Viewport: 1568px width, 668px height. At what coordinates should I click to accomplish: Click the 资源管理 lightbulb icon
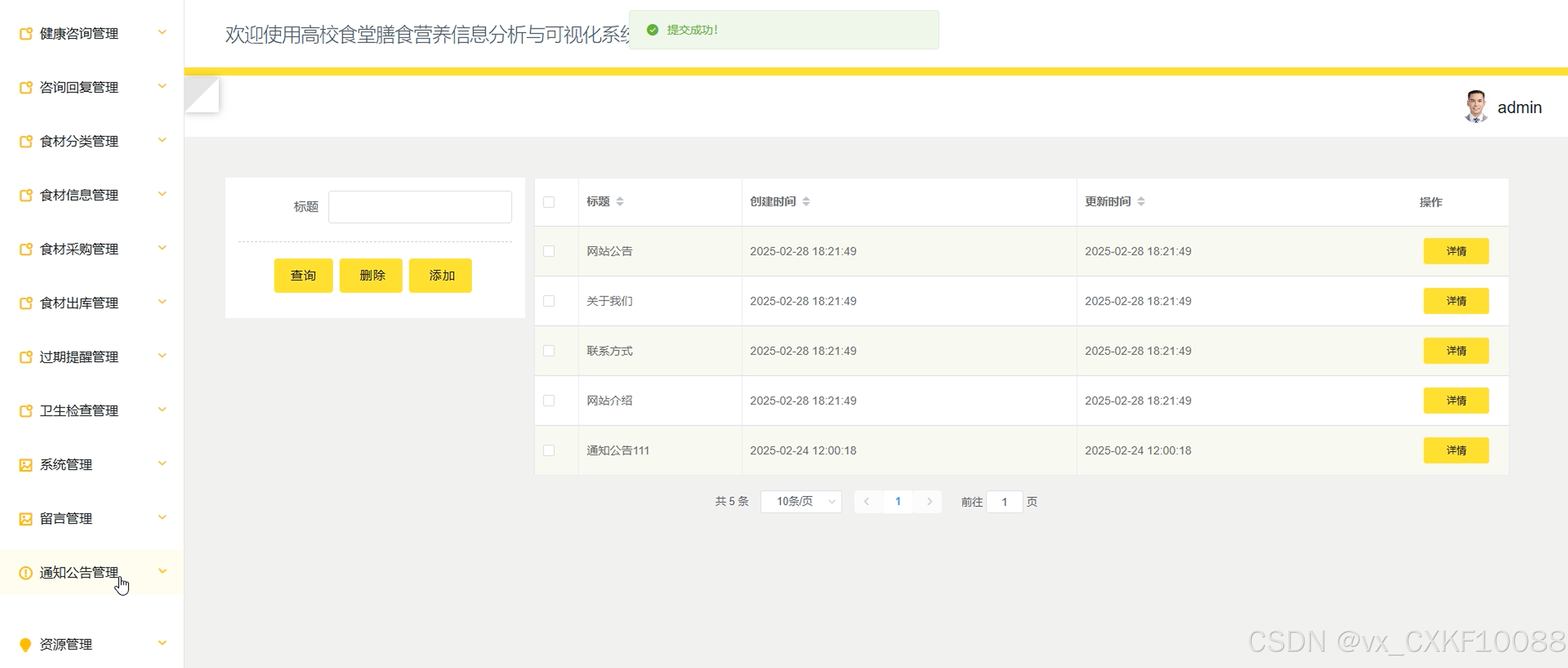pyautogui.click(x=25, y=644)
